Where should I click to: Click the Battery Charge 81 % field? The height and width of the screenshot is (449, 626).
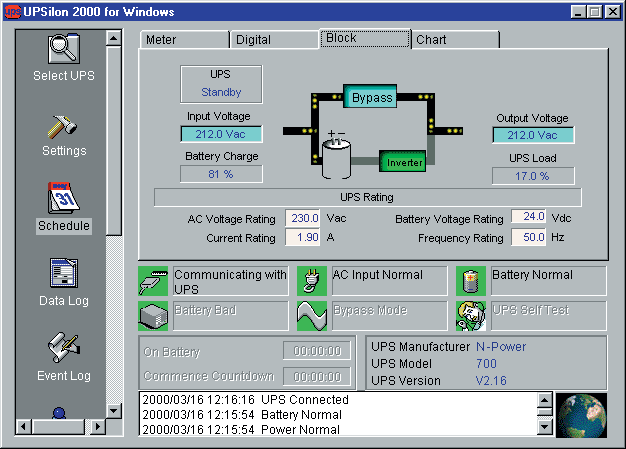click(x=221, y=174)
